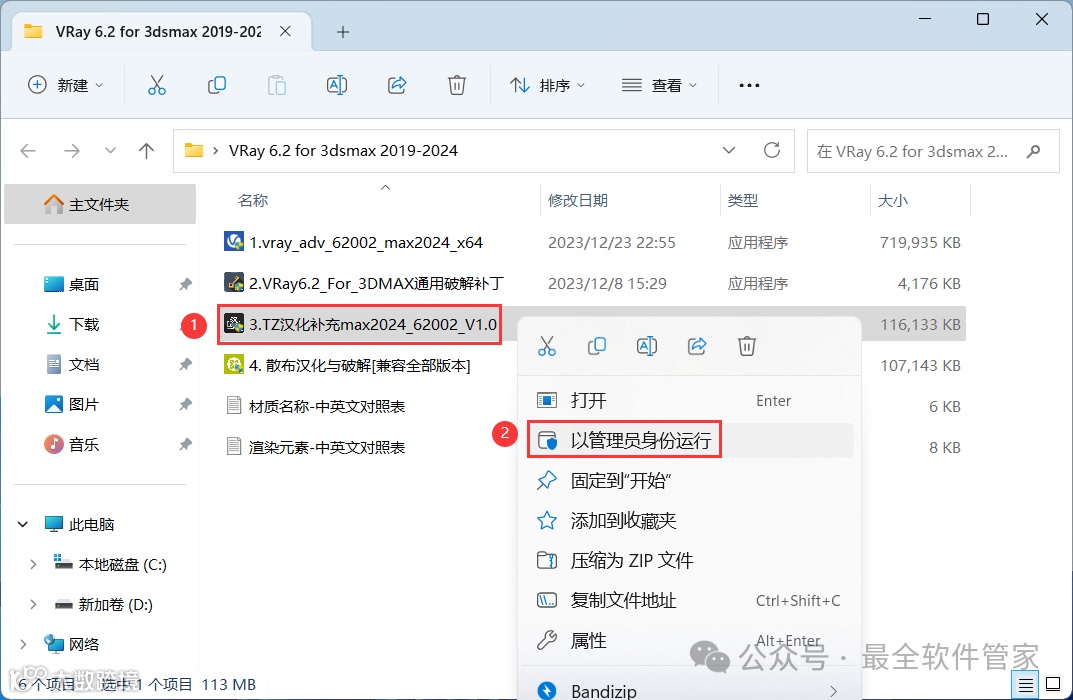Add a new tab with the plus button
Image resolution: width=1073 pixels, height=700 pixels.
(343, 31)
